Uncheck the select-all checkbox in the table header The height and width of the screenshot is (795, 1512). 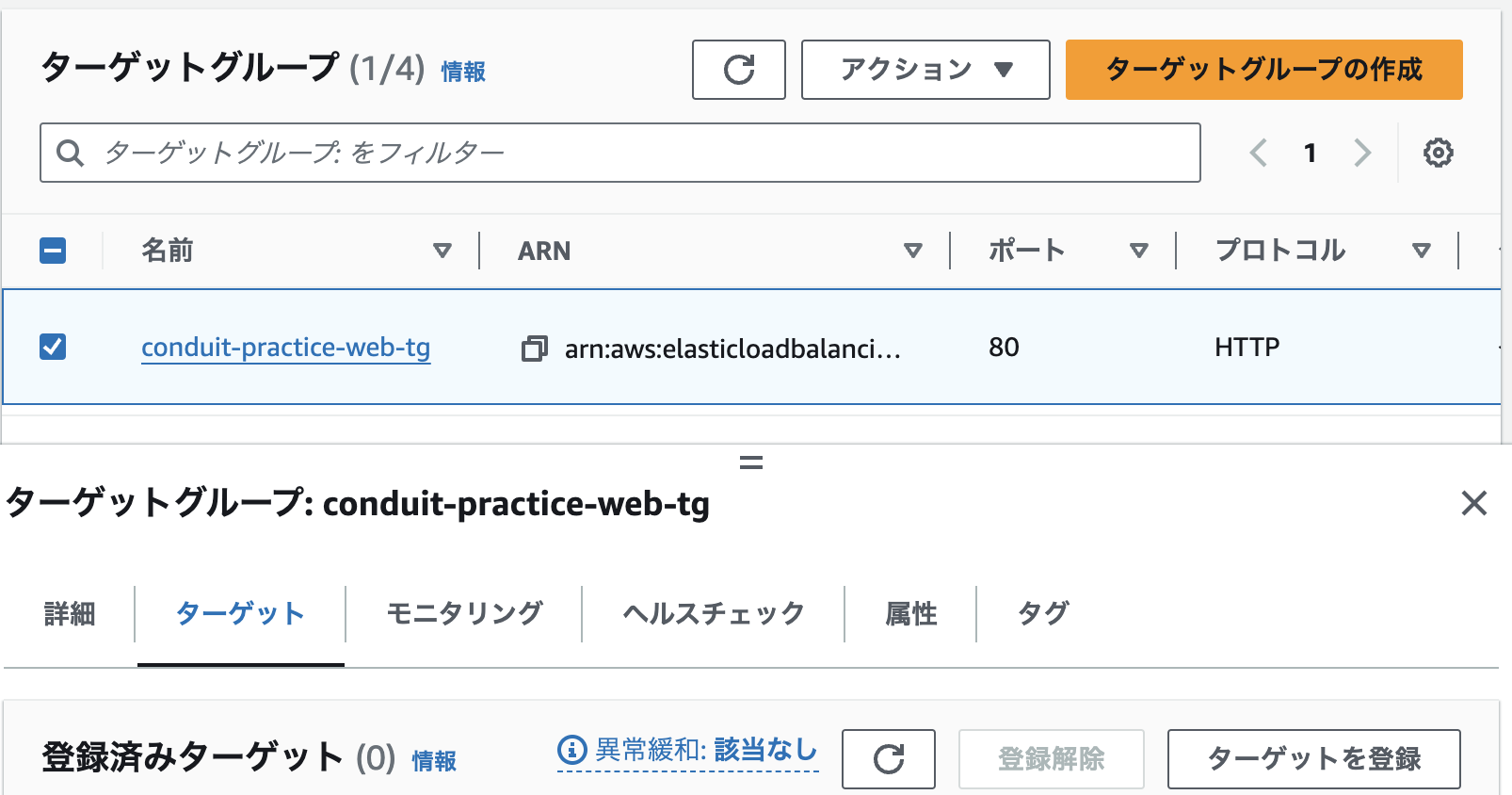(x=54, y=251)
